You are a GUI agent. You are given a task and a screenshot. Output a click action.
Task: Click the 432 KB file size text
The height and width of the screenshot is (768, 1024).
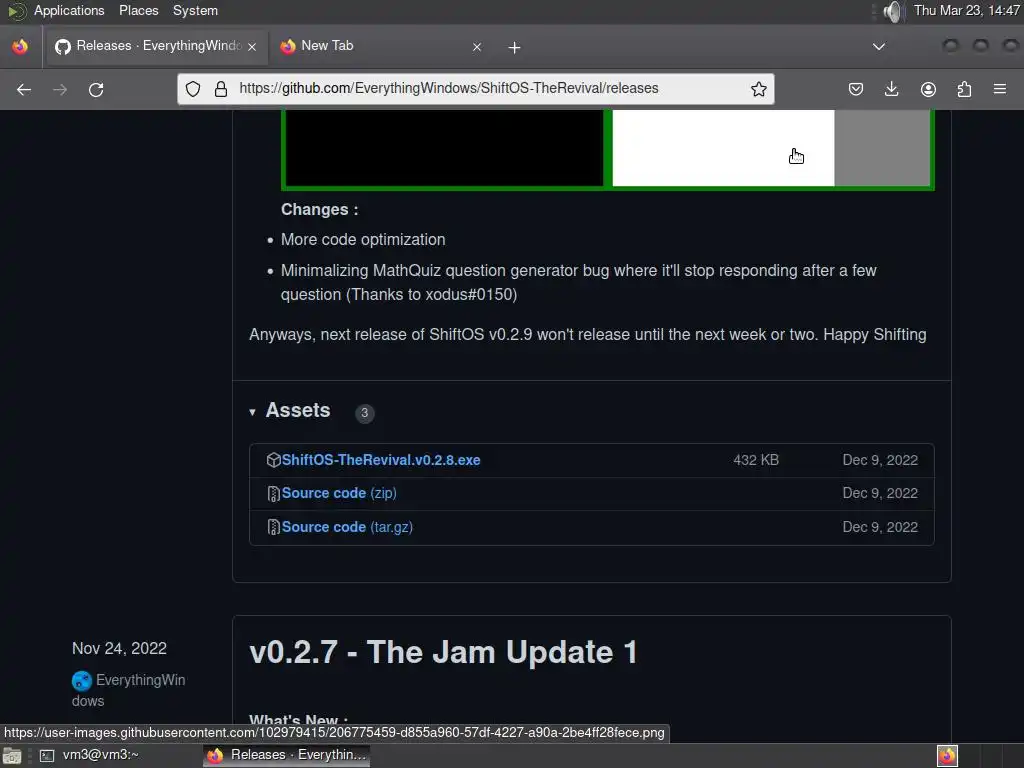[756, 460]
